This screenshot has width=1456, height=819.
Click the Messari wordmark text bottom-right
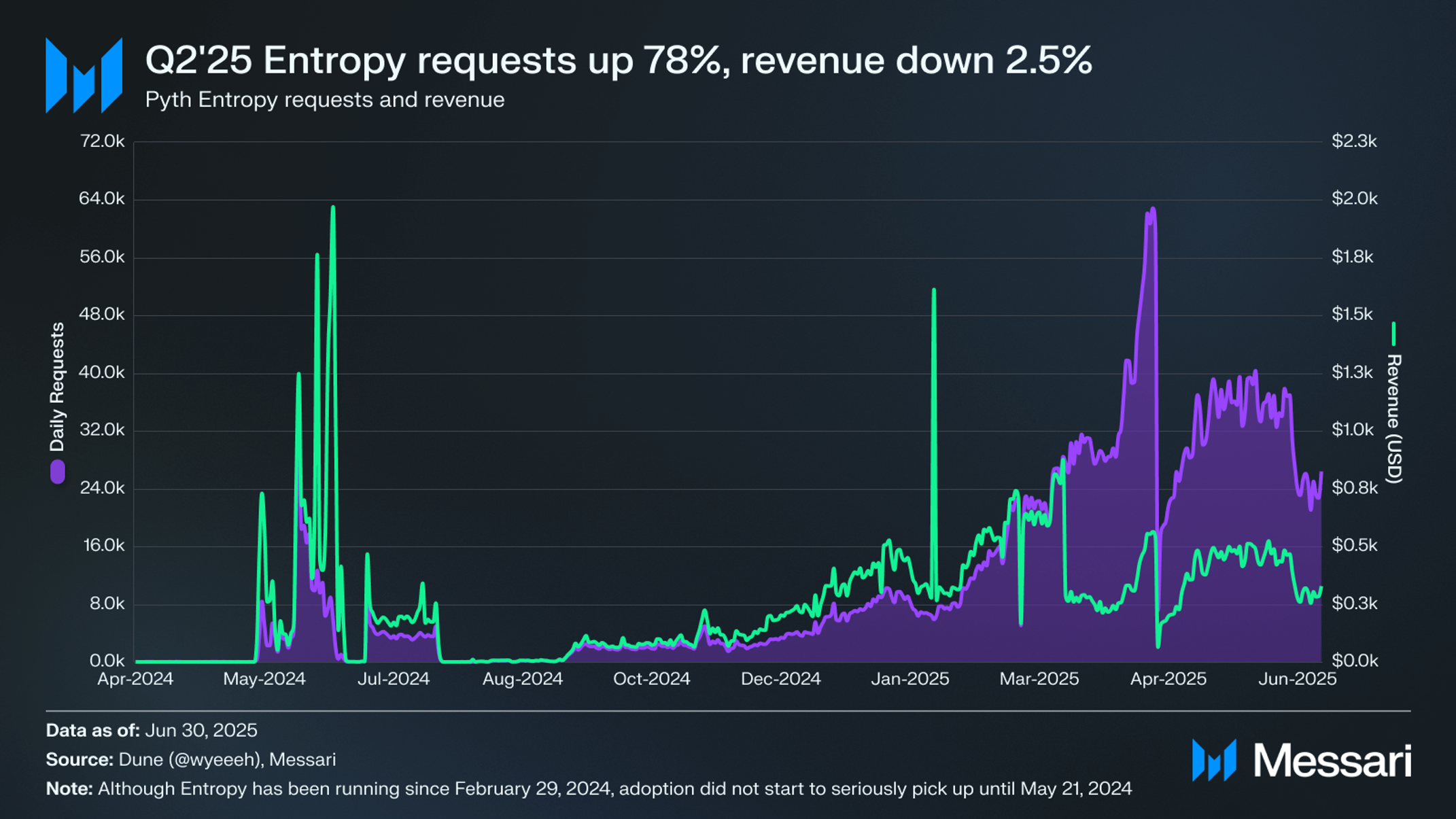point(1332,761)
